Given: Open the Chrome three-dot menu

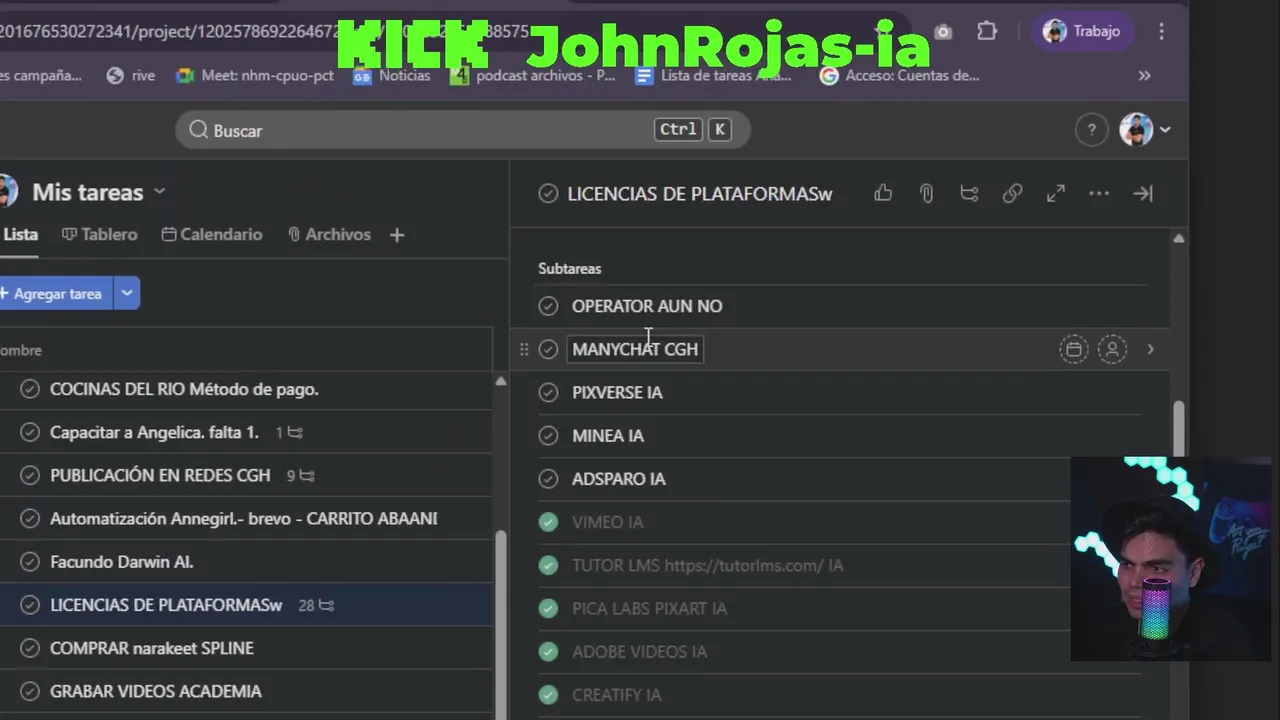Looking at the screenshot, I should point(1161,31).
